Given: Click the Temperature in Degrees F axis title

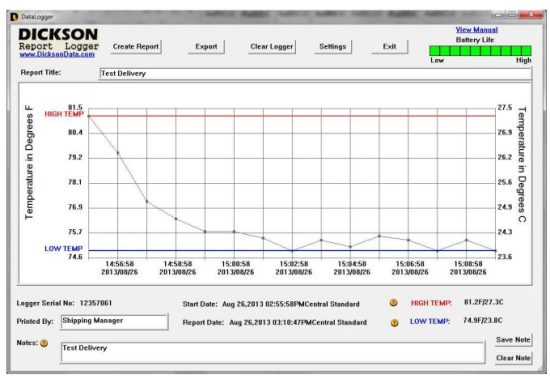Looking at the screenshot, I should 29,162.
